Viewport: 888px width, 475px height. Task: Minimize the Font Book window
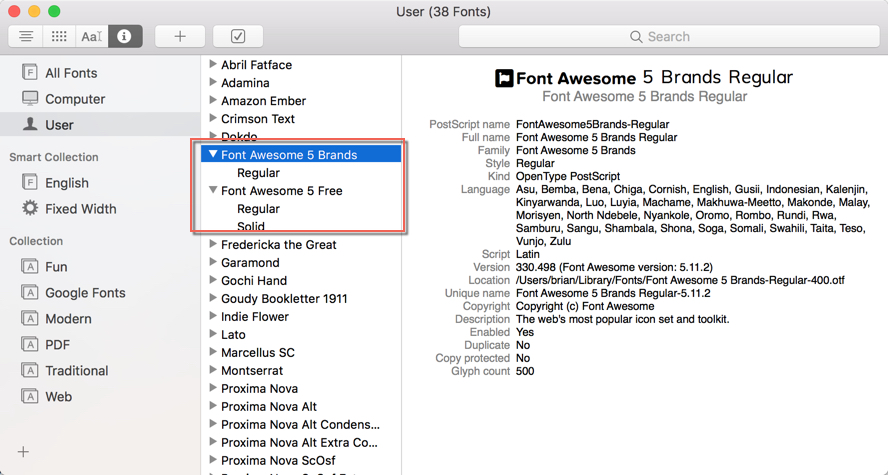(34, 11)
